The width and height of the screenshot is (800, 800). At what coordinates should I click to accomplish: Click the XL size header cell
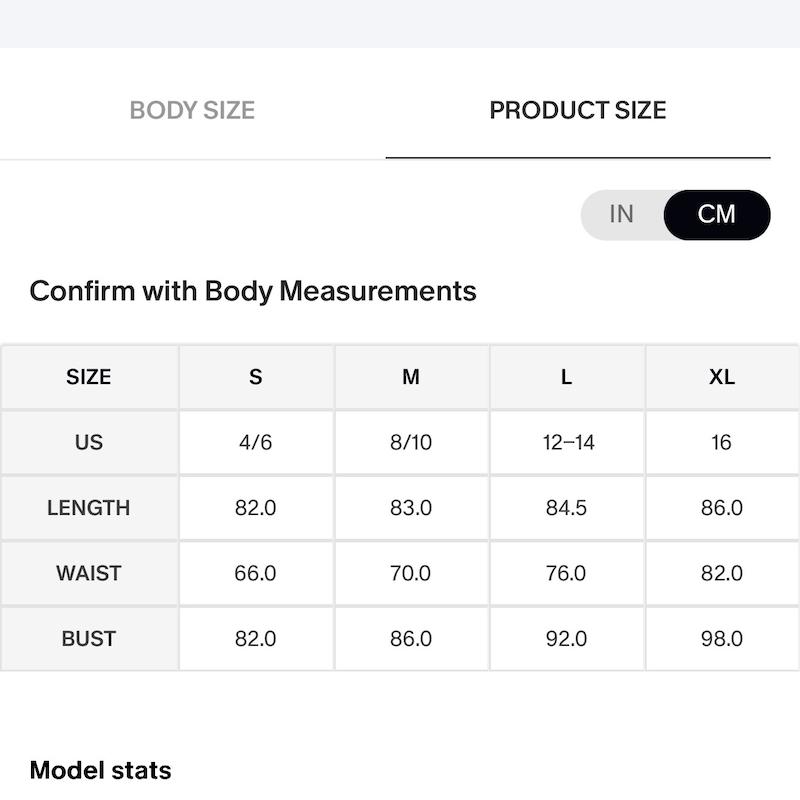coord(722,377)
